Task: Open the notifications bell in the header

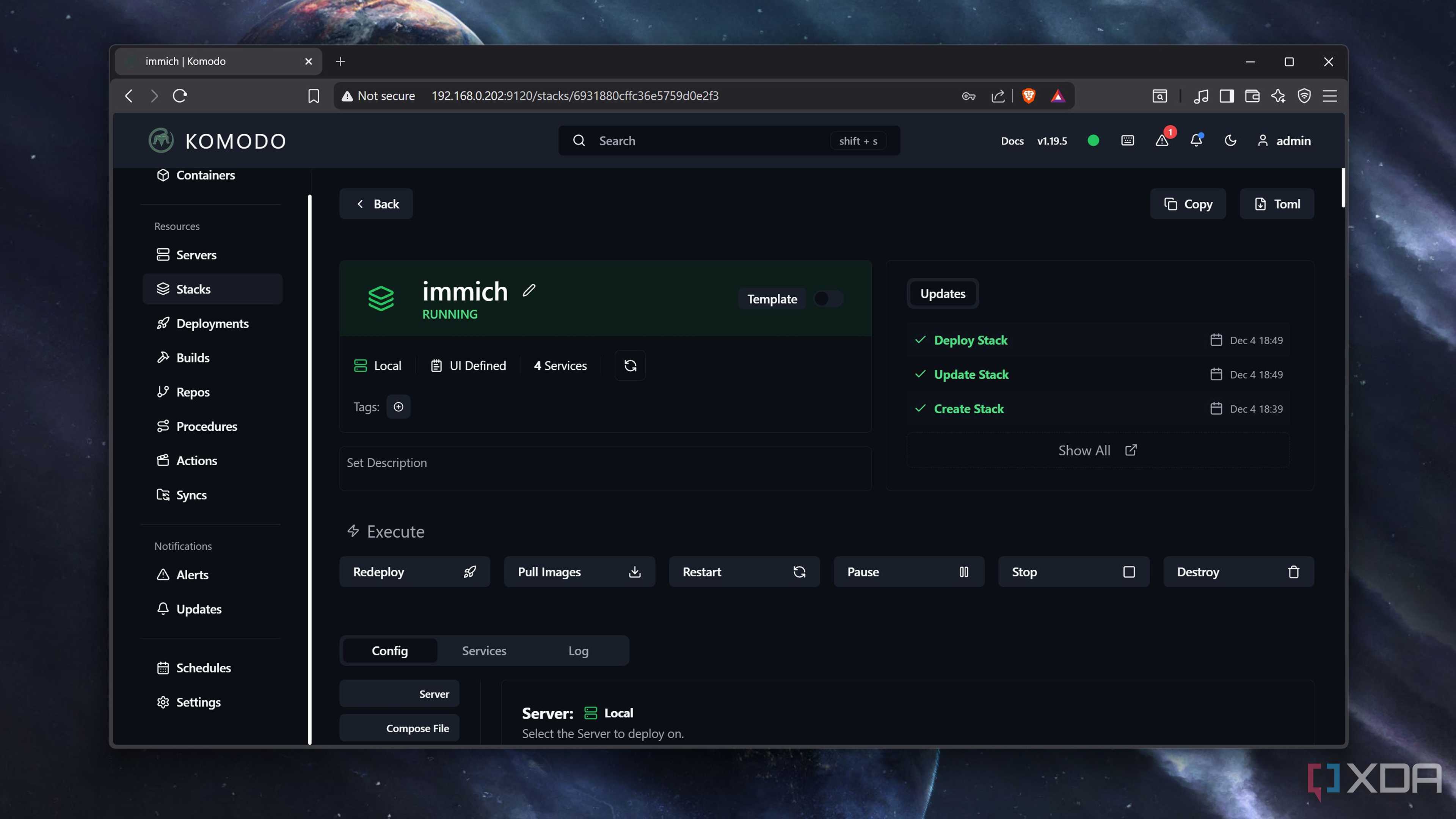Action: (1196, 140)
